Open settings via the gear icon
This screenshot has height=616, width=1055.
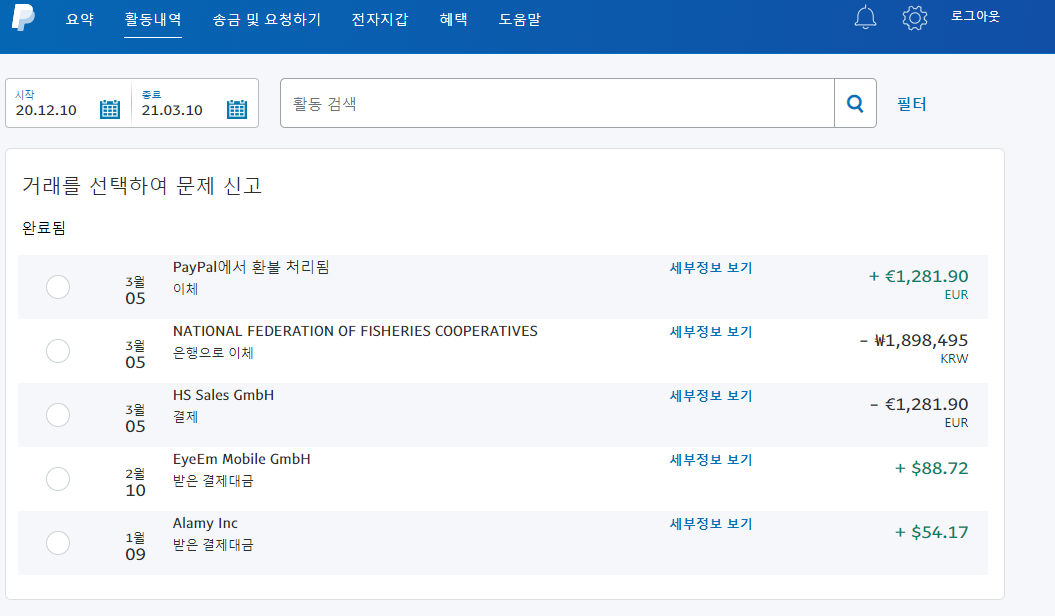pyautogui.click(x=914, y=17)
